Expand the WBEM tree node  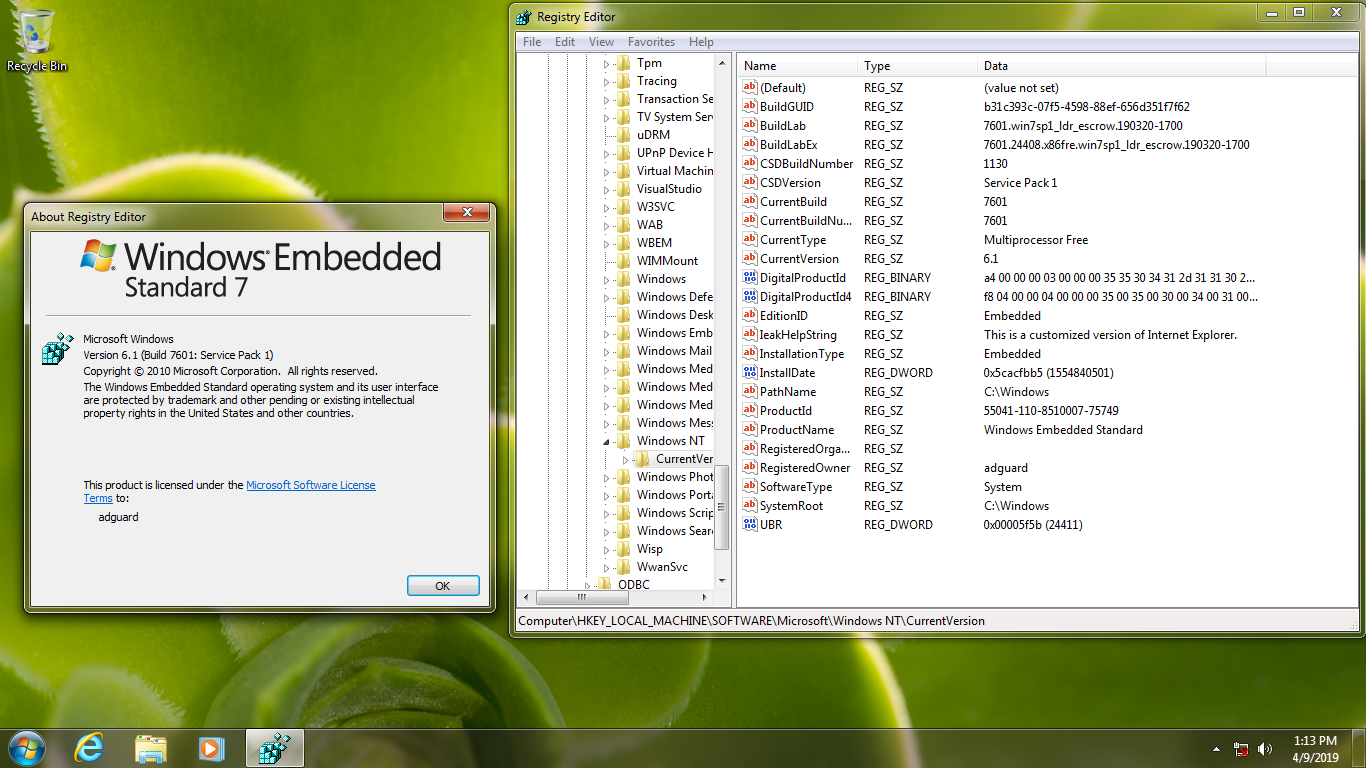coord(606,244)
